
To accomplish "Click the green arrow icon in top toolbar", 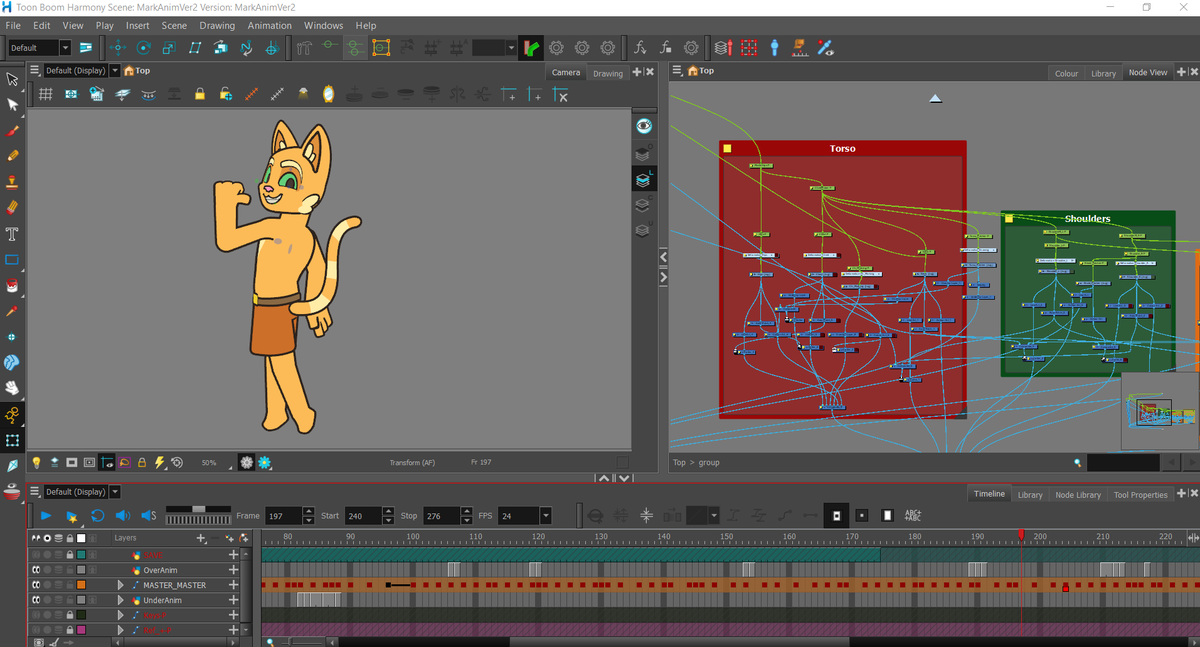I will click(532, 48).
